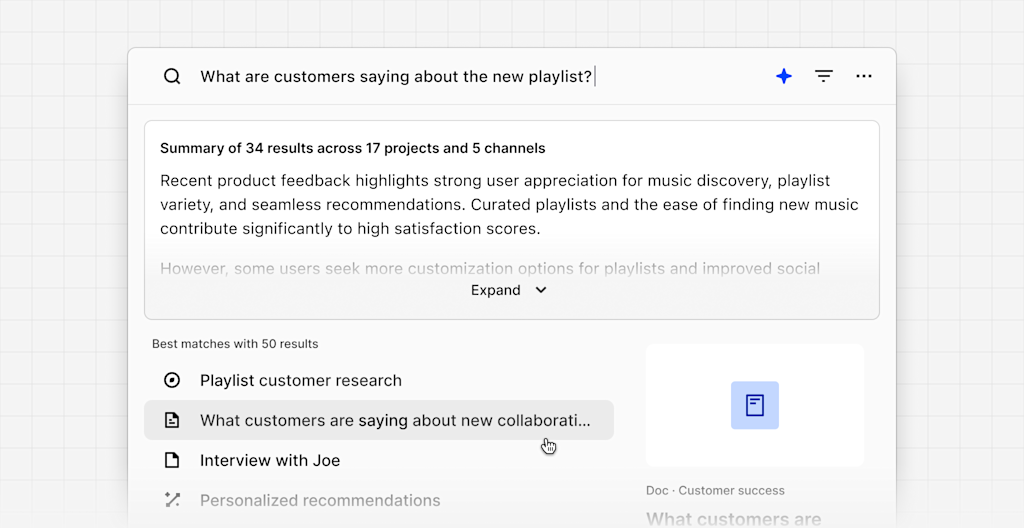Click the chevron next to Expand

pyautogui.click(x=541, y=290)
